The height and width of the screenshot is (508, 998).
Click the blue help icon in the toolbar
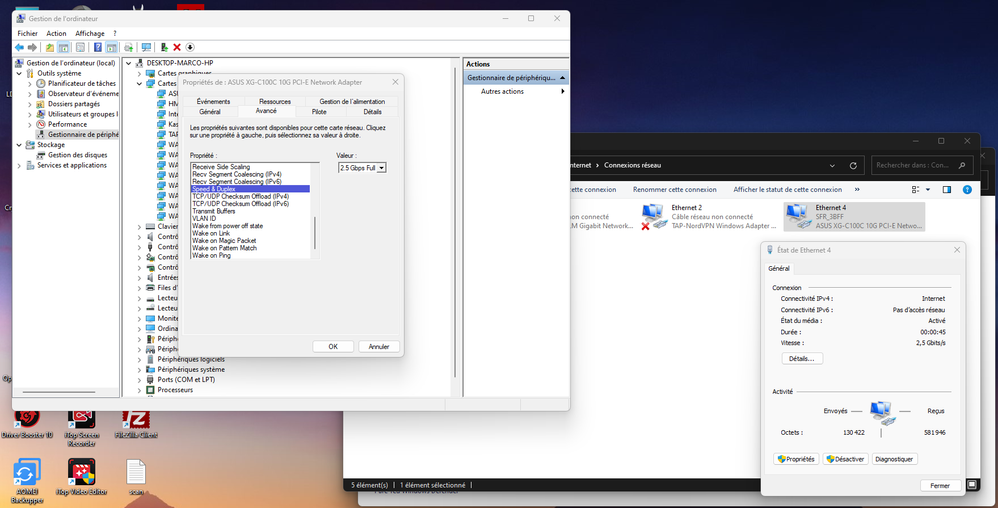[x=98, y=47]
